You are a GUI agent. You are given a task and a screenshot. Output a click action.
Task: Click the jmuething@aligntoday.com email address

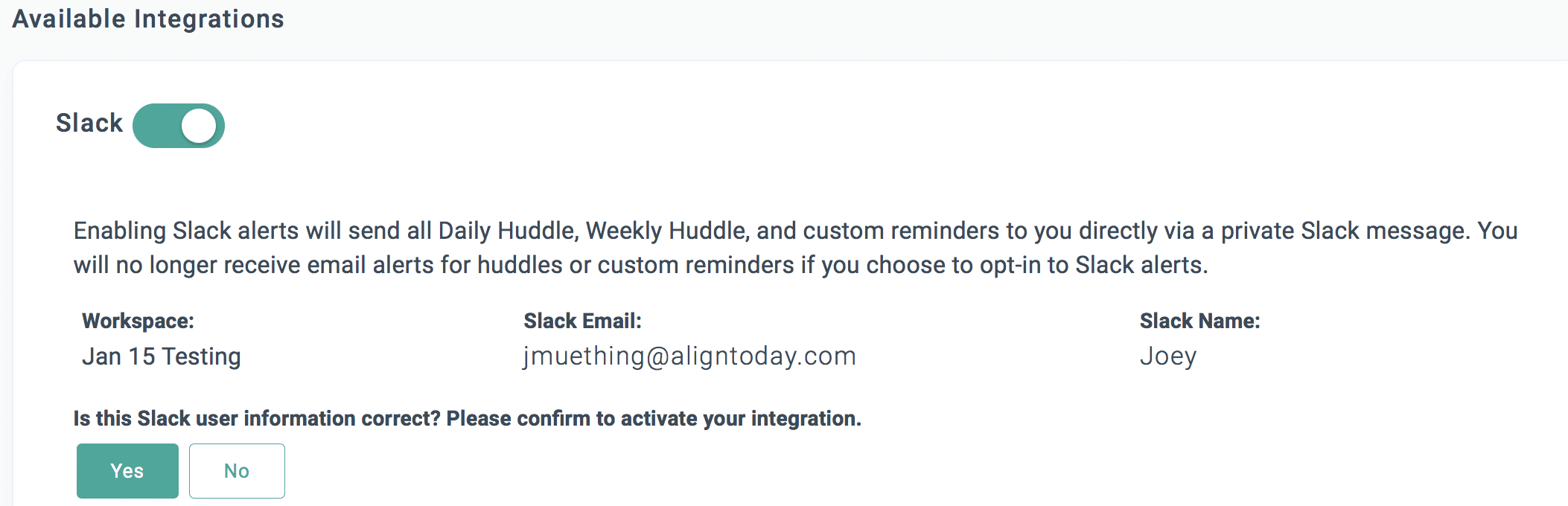pyautogui.click(x=689, y=356)
